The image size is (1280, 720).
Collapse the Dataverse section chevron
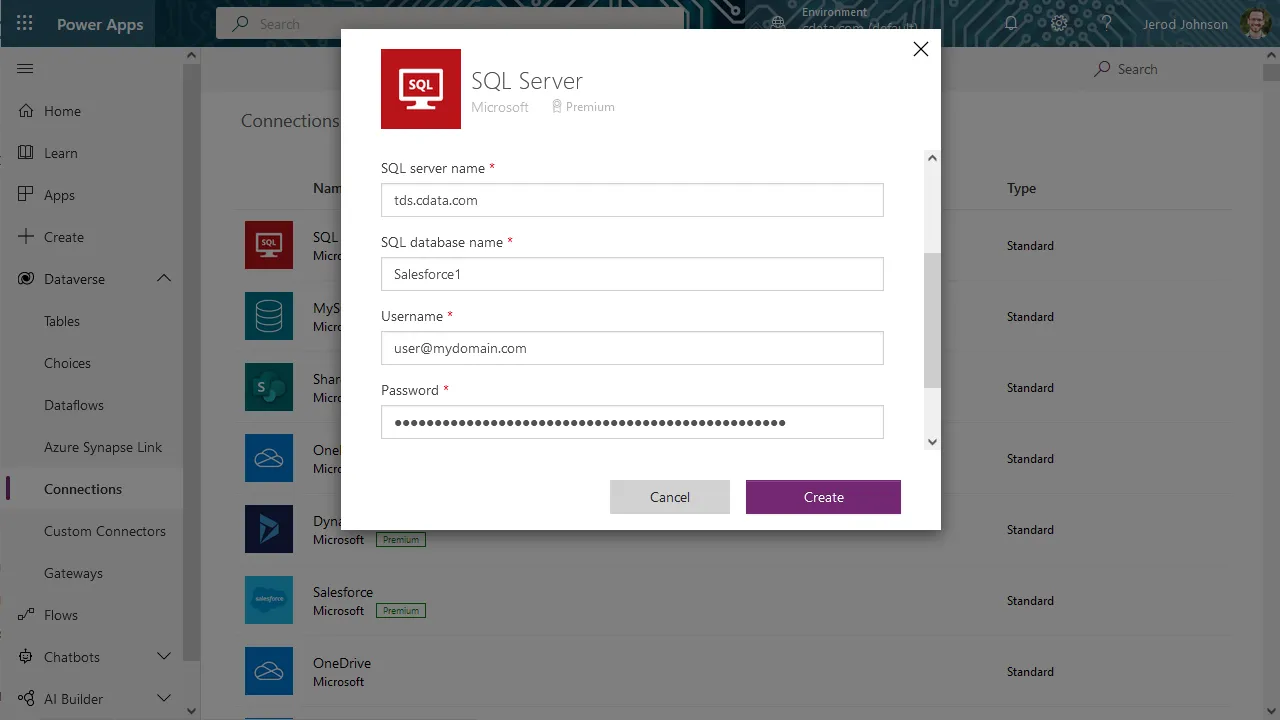coord(164,279)
